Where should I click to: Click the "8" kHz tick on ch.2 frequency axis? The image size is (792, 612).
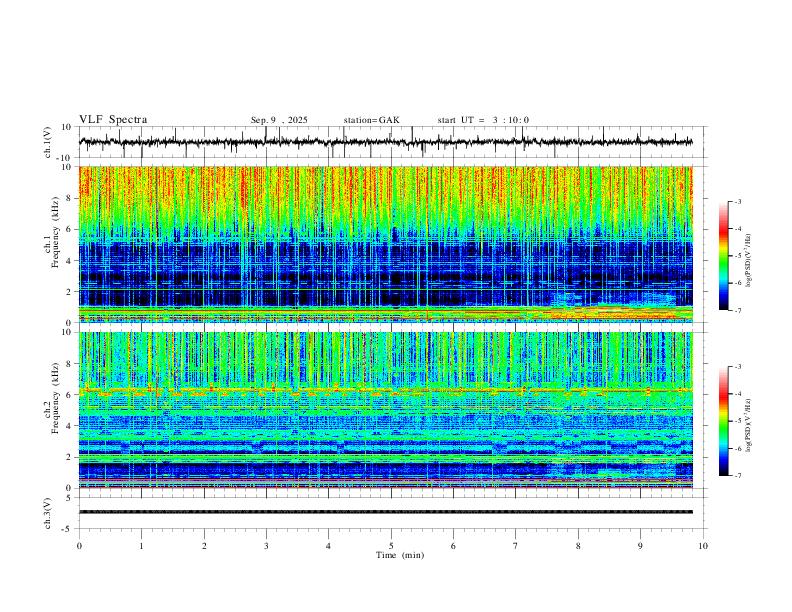coord(70,364)
